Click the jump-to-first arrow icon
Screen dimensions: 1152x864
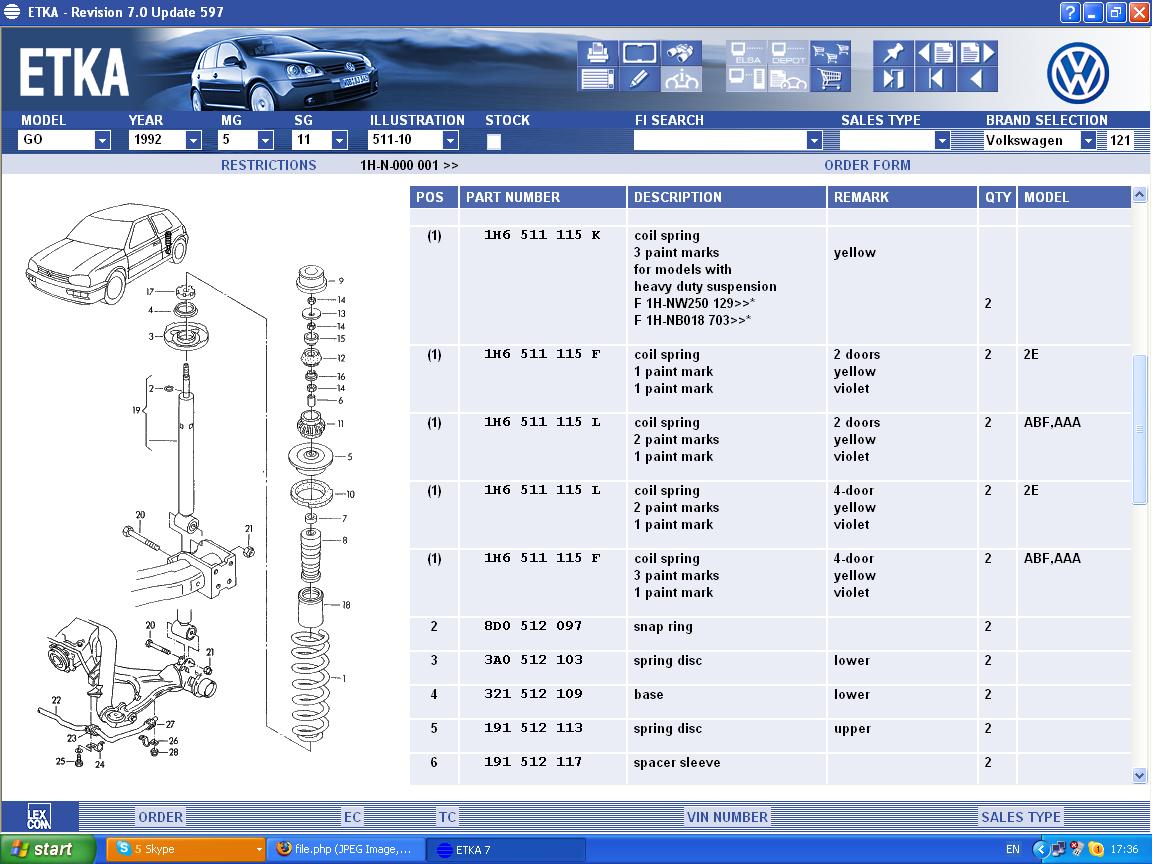pos(935,79)
